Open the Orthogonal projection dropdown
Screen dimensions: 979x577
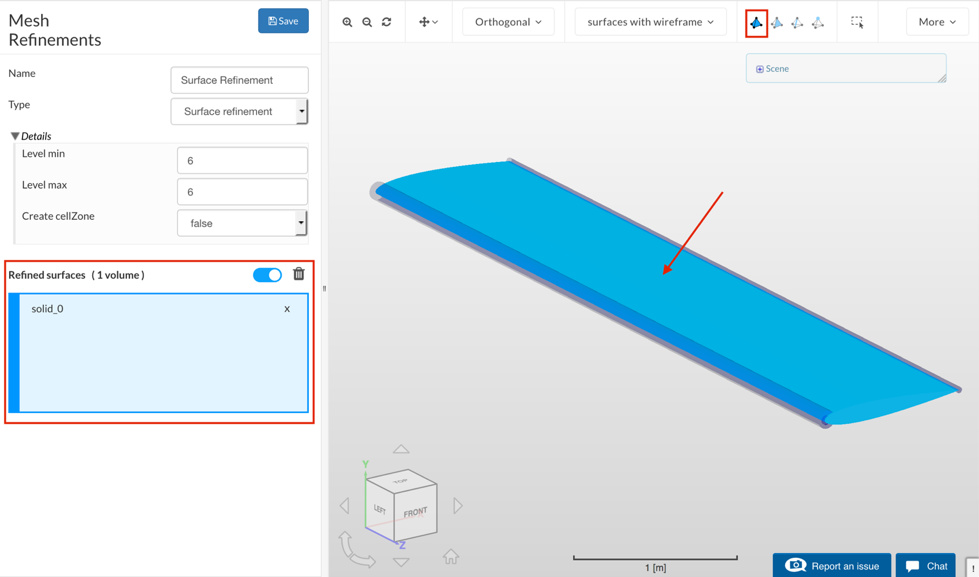509,22
